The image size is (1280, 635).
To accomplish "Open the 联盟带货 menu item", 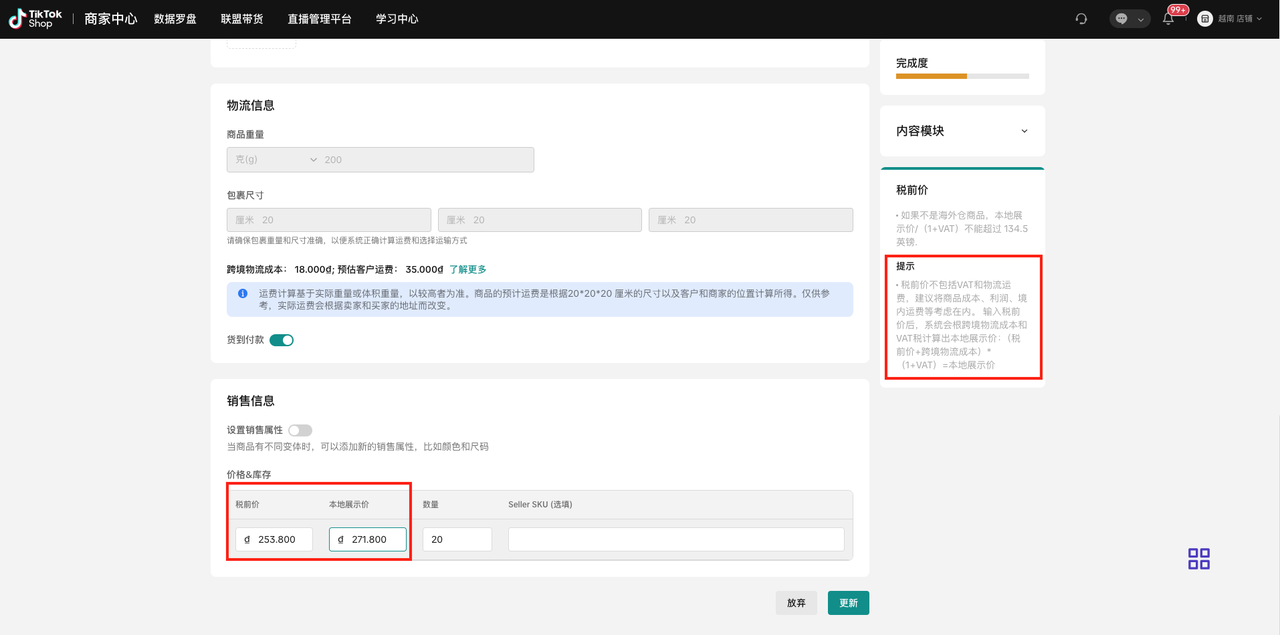I will point(242,19).
